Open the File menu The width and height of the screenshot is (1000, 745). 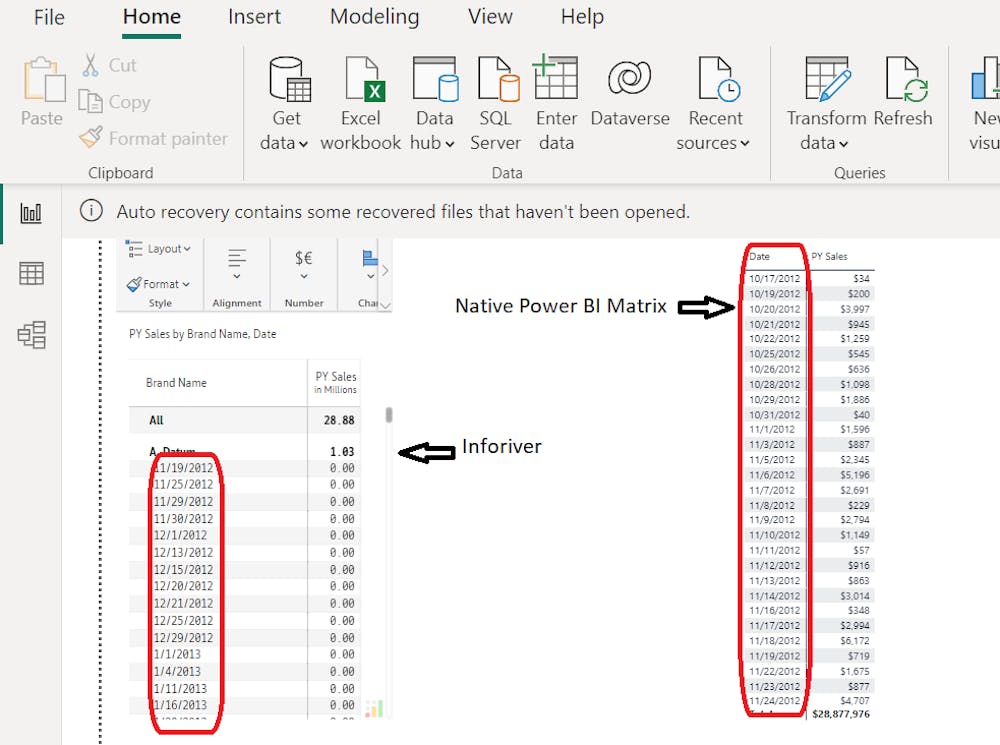click(x=49, y=17)
